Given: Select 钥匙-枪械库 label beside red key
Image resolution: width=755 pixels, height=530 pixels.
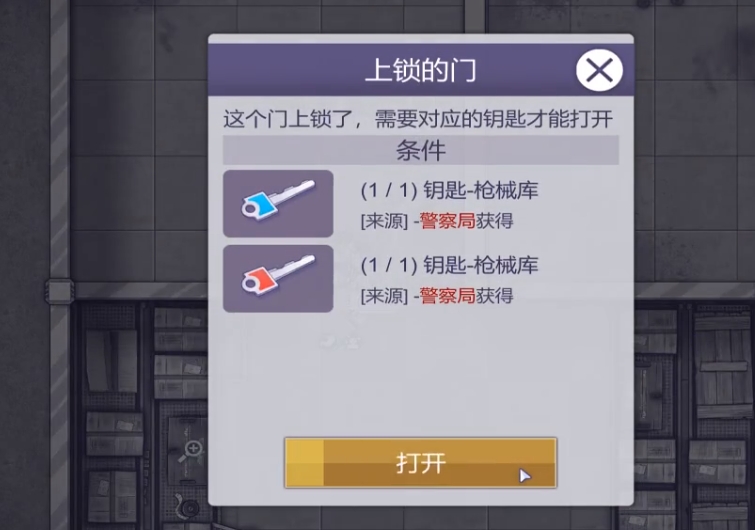Looking at the screenshot, I should pos(481,265).
